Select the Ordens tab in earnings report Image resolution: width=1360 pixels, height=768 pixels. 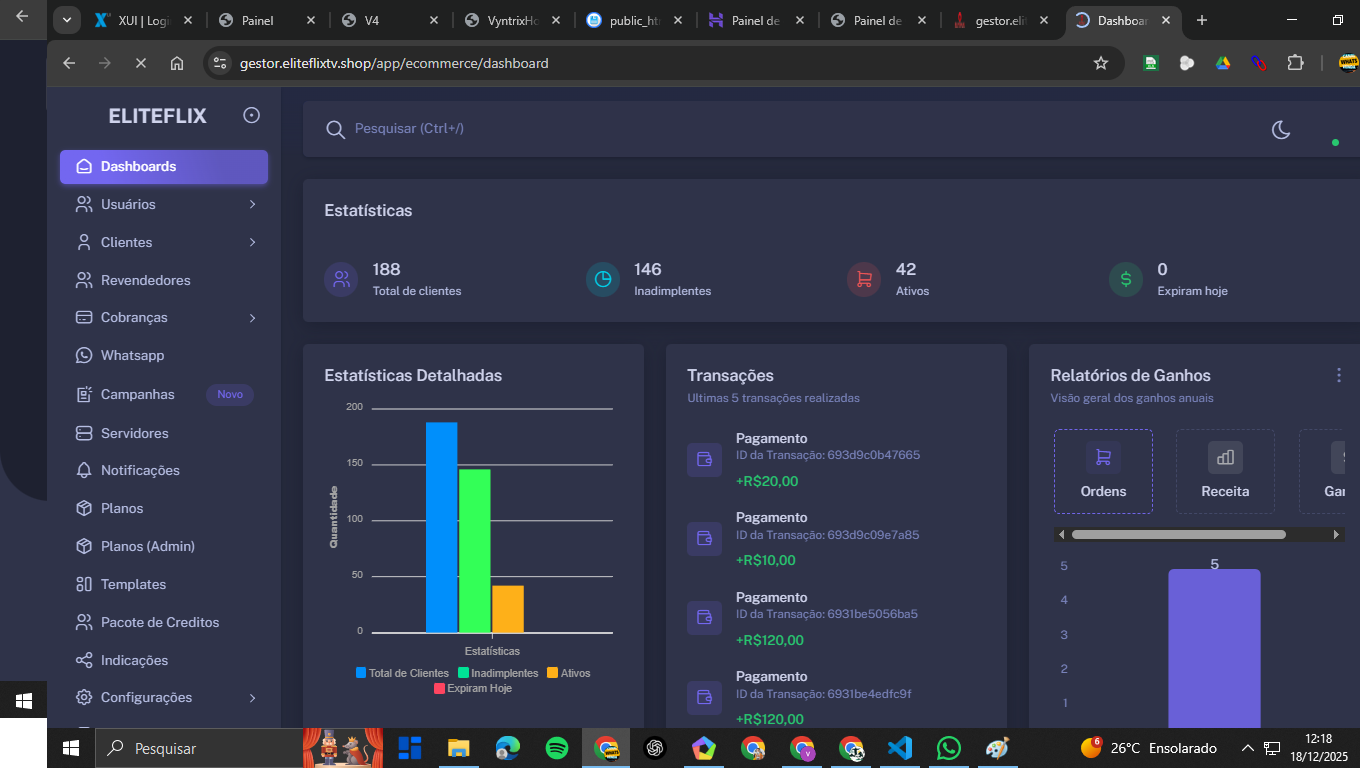[x=1103, y=472]
